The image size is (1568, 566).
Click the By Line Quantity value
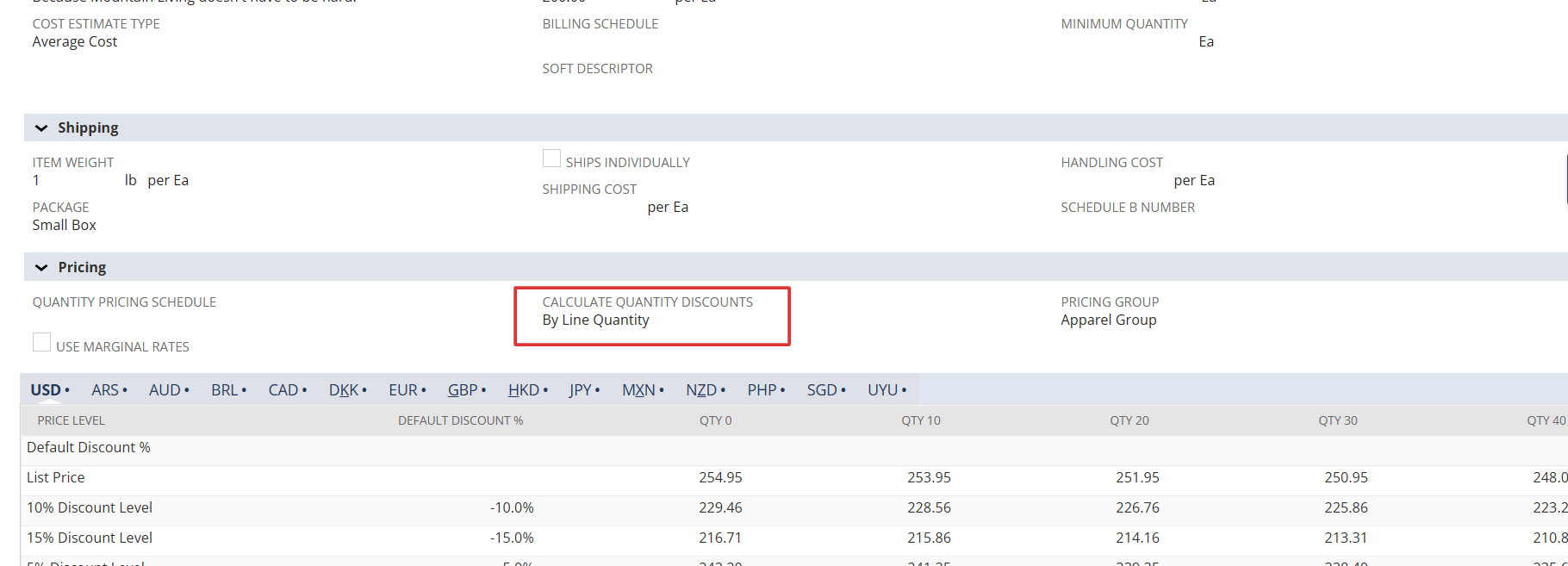click(595, 320)
